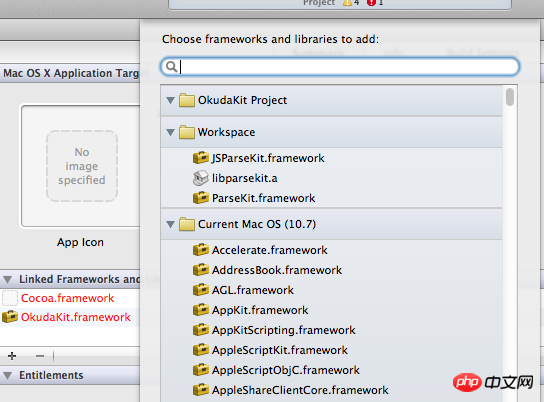Collapse the Workspace group

coord(170,132)
